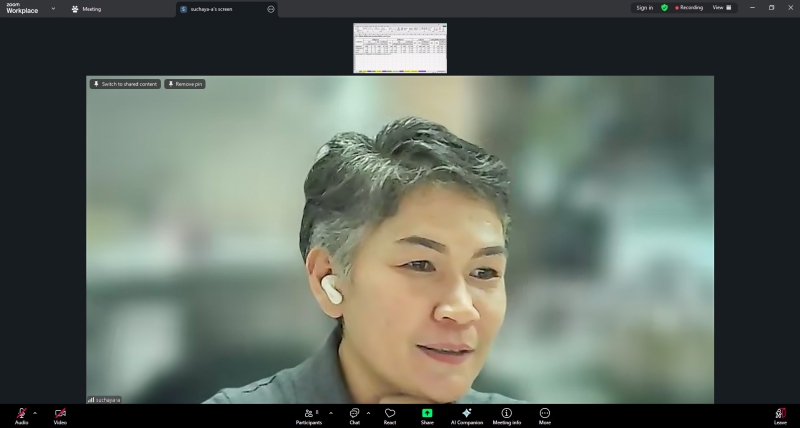This screenshot has height=428, width=800.
Task: Click the shared spreadsheet thumbnail
Action: coord(400,48)
